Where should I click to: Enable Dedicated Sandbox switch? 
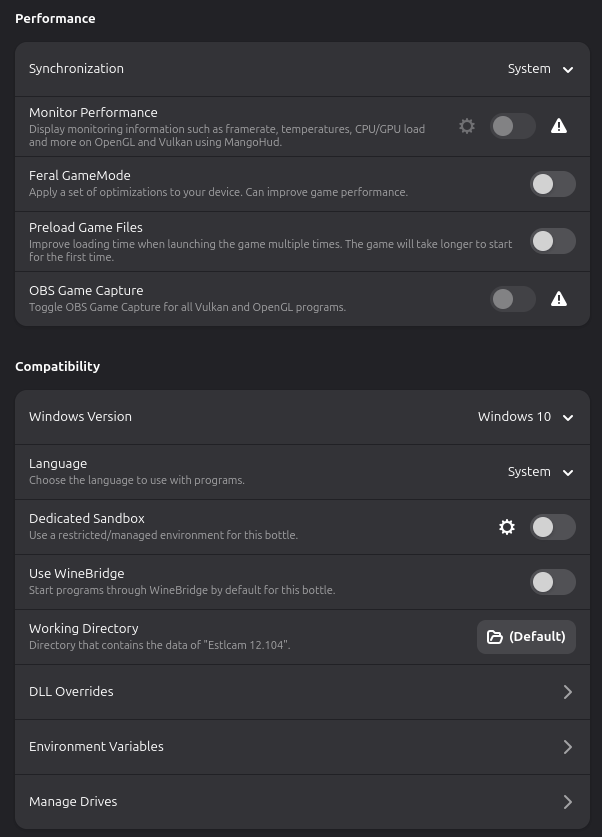(552, 527)
